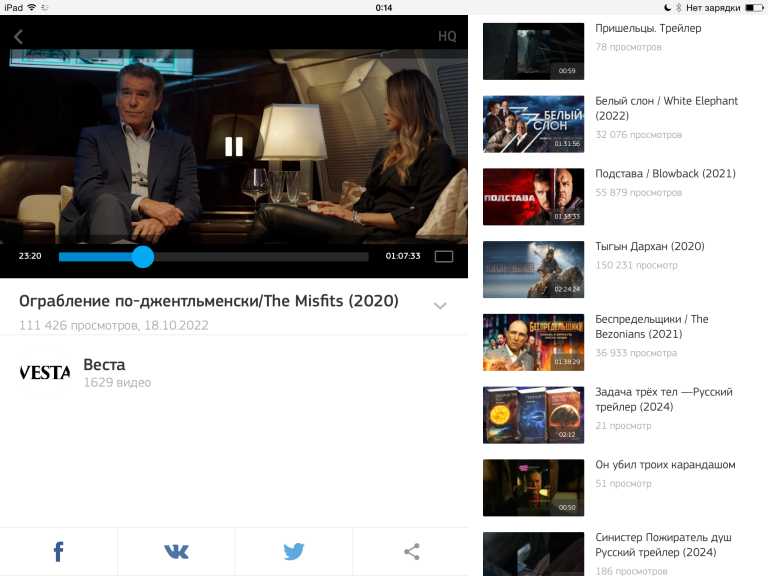The image size is (768, 576).
Task: Share video on Twitter
Action: pos(293,552)
